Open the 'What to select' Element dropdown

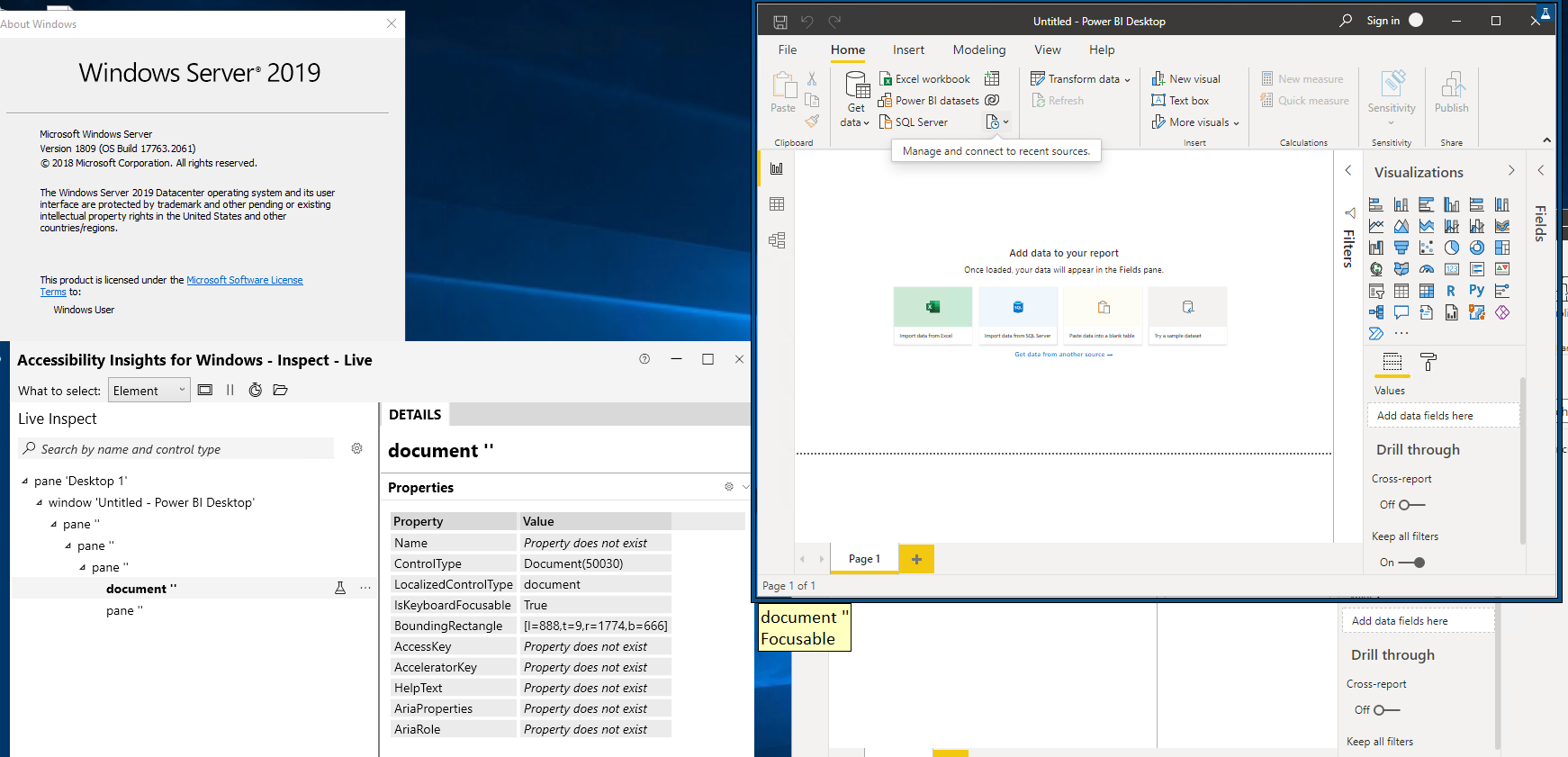click(149, 390)
